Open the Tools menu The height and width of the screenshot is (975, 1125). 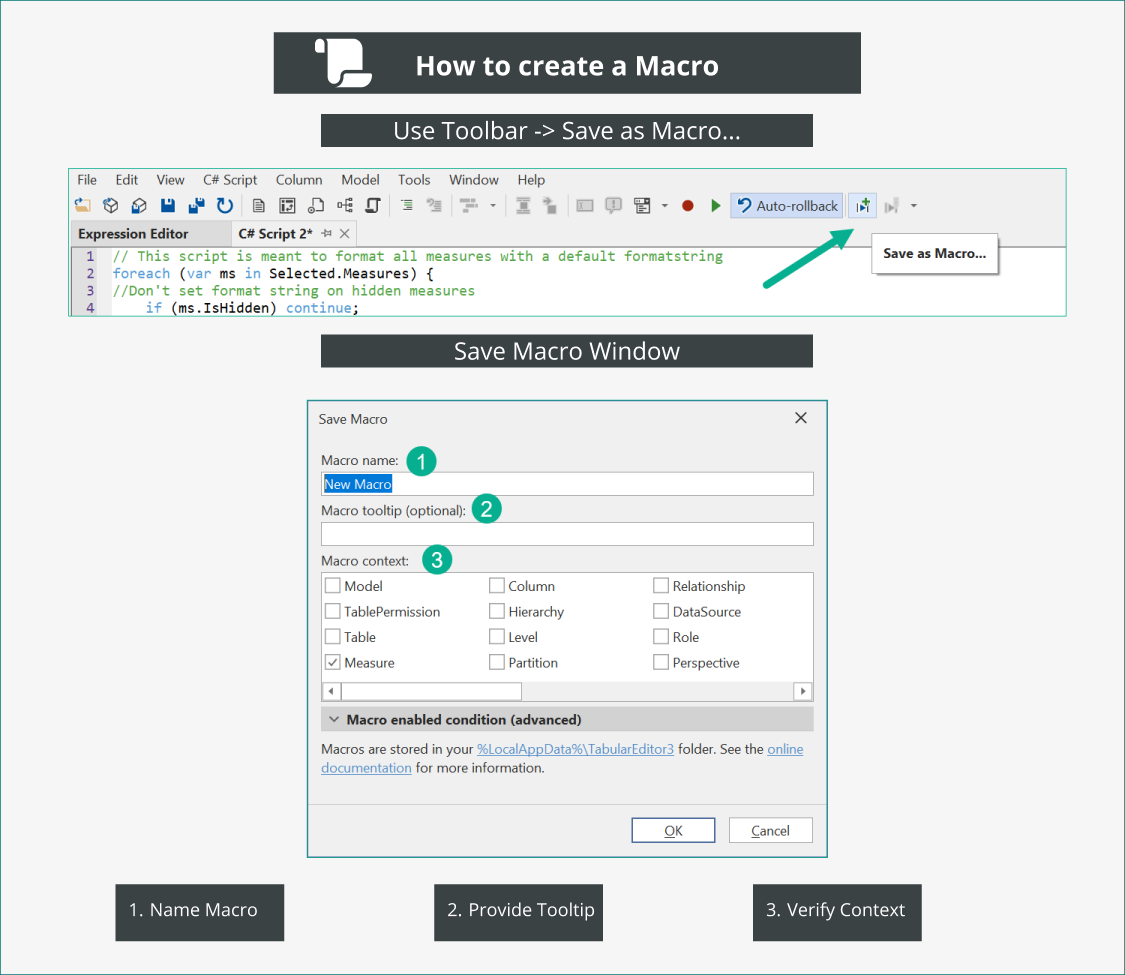tap(414, 180)
